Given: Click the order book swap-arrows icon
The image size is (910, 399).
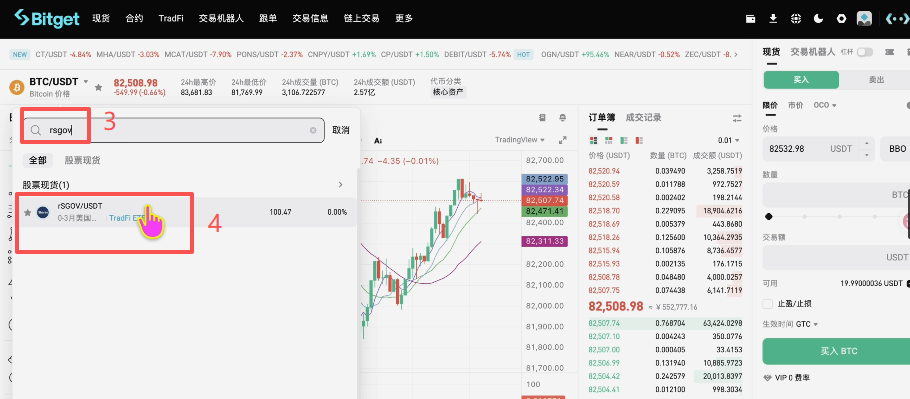Looking at the screenshot, I should 737,118.
